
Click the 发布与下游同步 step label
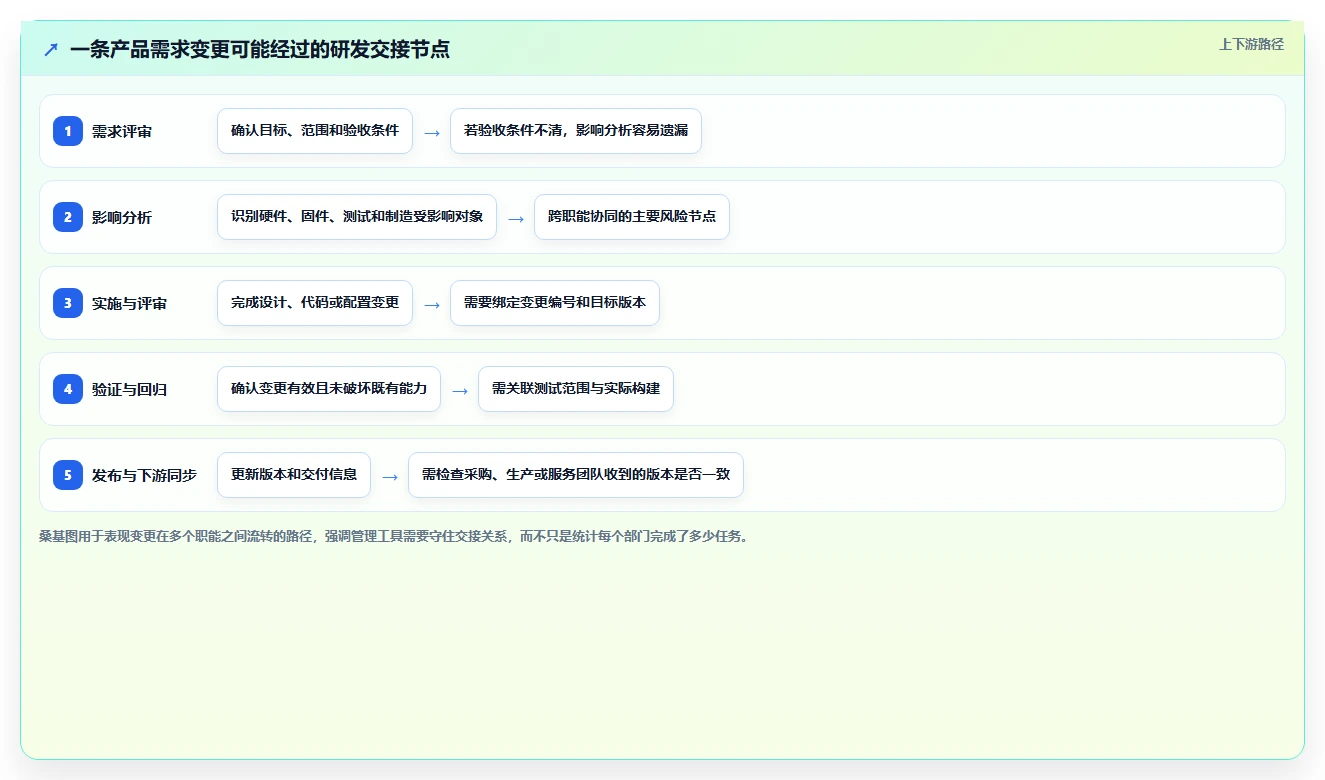tap(144, 475)
